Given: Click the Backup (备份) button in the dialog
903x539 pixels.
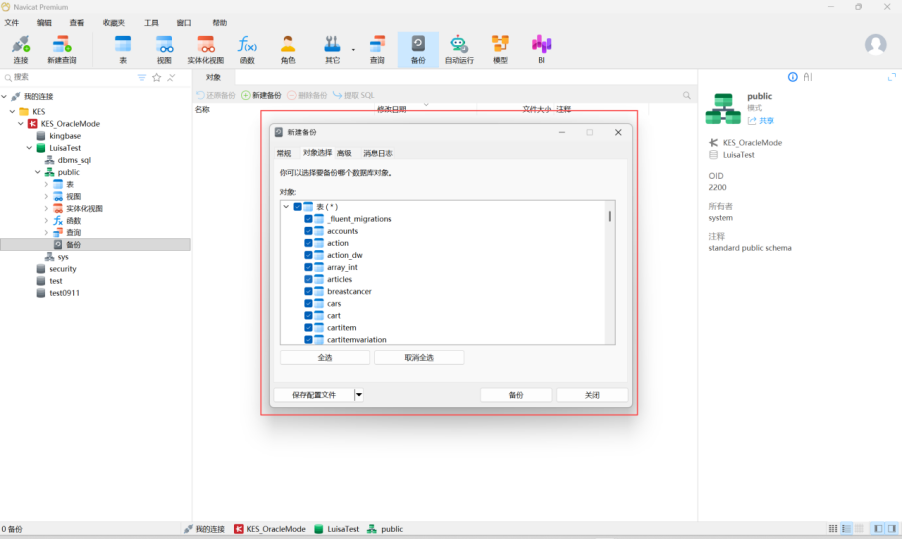Looking at the screenshot, I should [516, 395].
